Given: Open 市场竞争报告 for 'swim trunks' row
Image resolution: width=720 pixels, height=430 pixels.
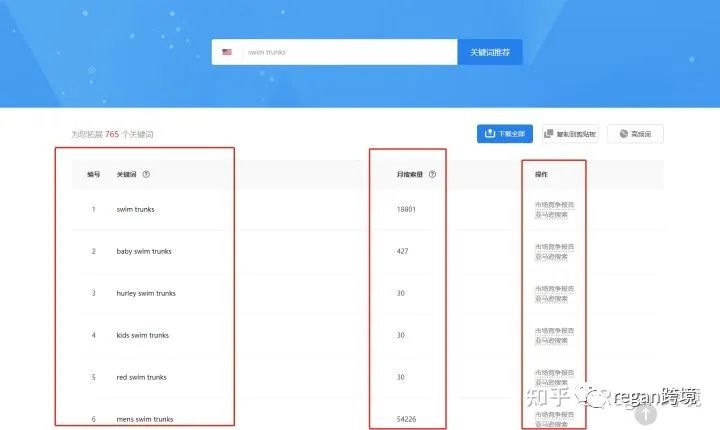Looking at the screenshot, I should (554, 204).
